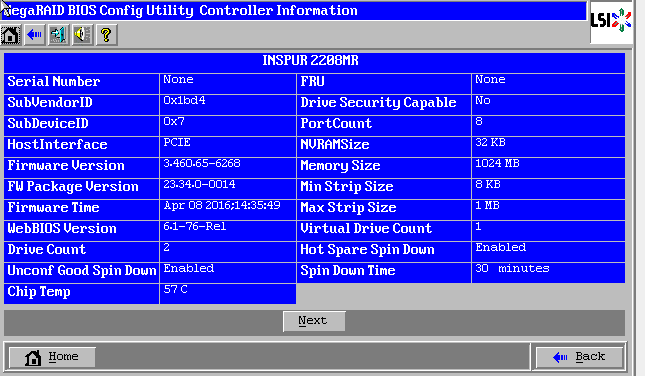Click the Home house icon in toolbar
The image size is (645, 376).
pos(11,35)
